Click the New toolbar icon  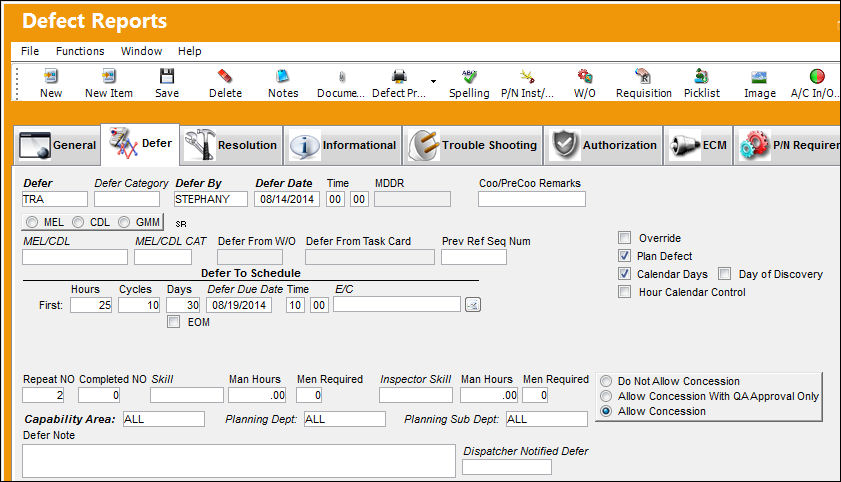51,76
